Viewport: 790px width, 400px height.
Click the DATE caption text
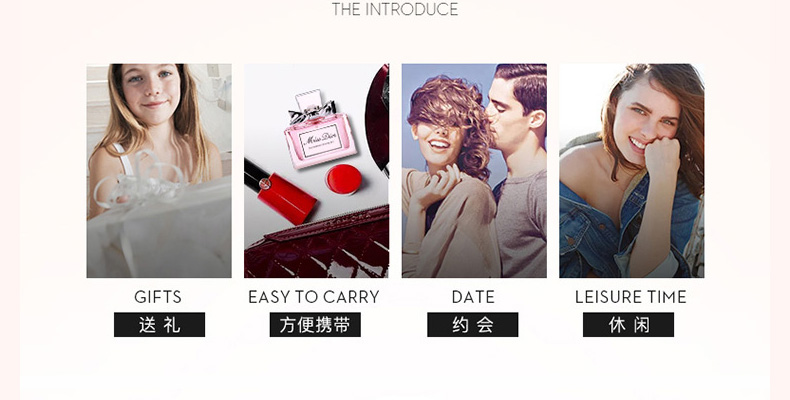[473, 297]
